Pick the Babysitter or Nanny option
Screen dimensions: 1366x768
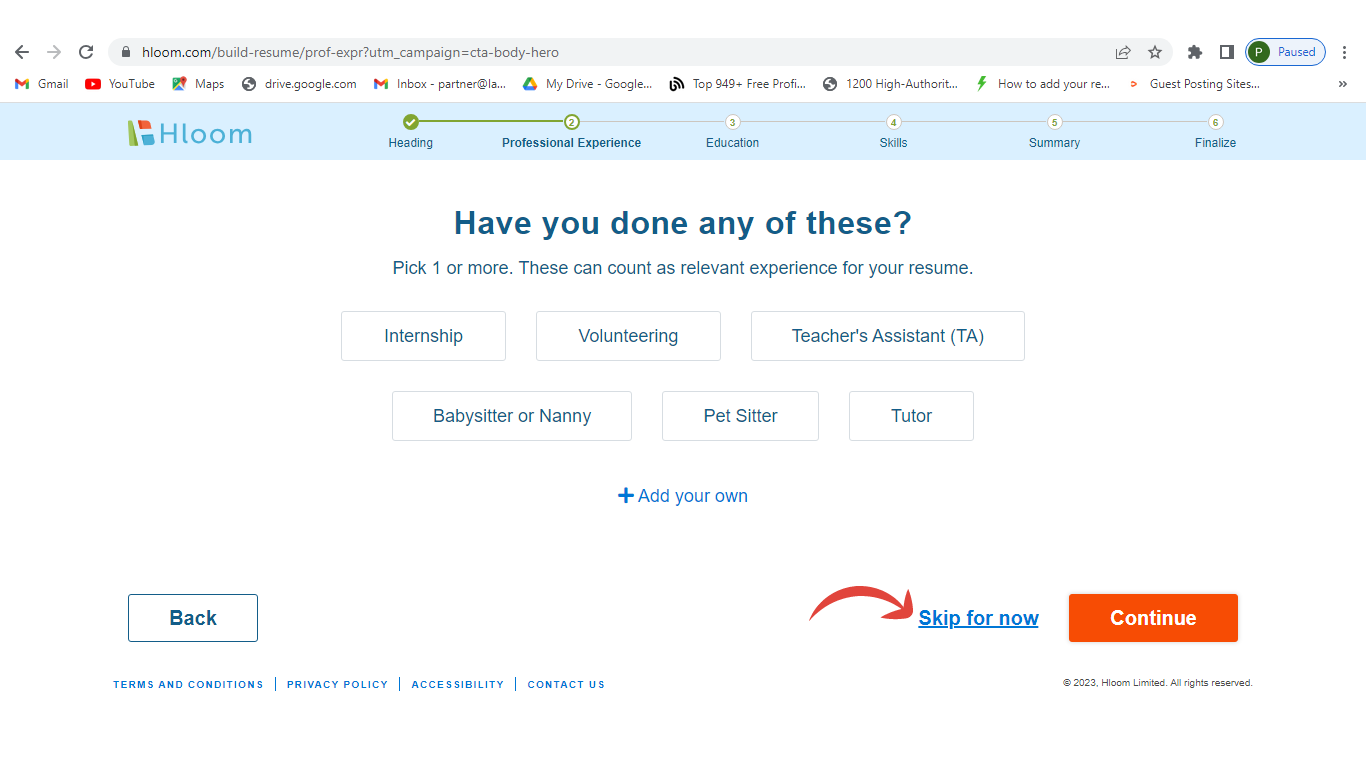point(512,416)
